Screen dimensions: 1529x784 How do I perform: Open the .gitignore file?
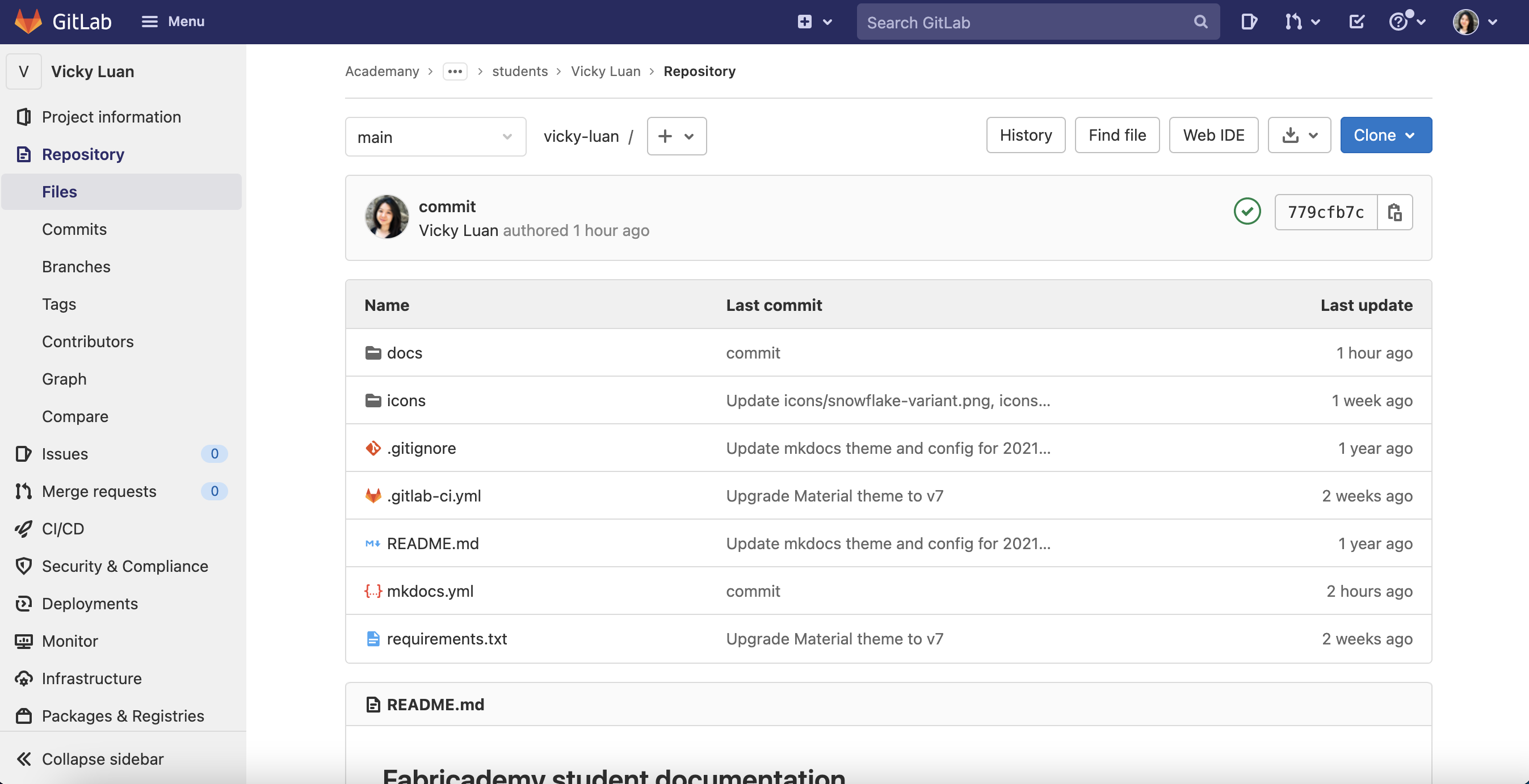pos(422,448)
